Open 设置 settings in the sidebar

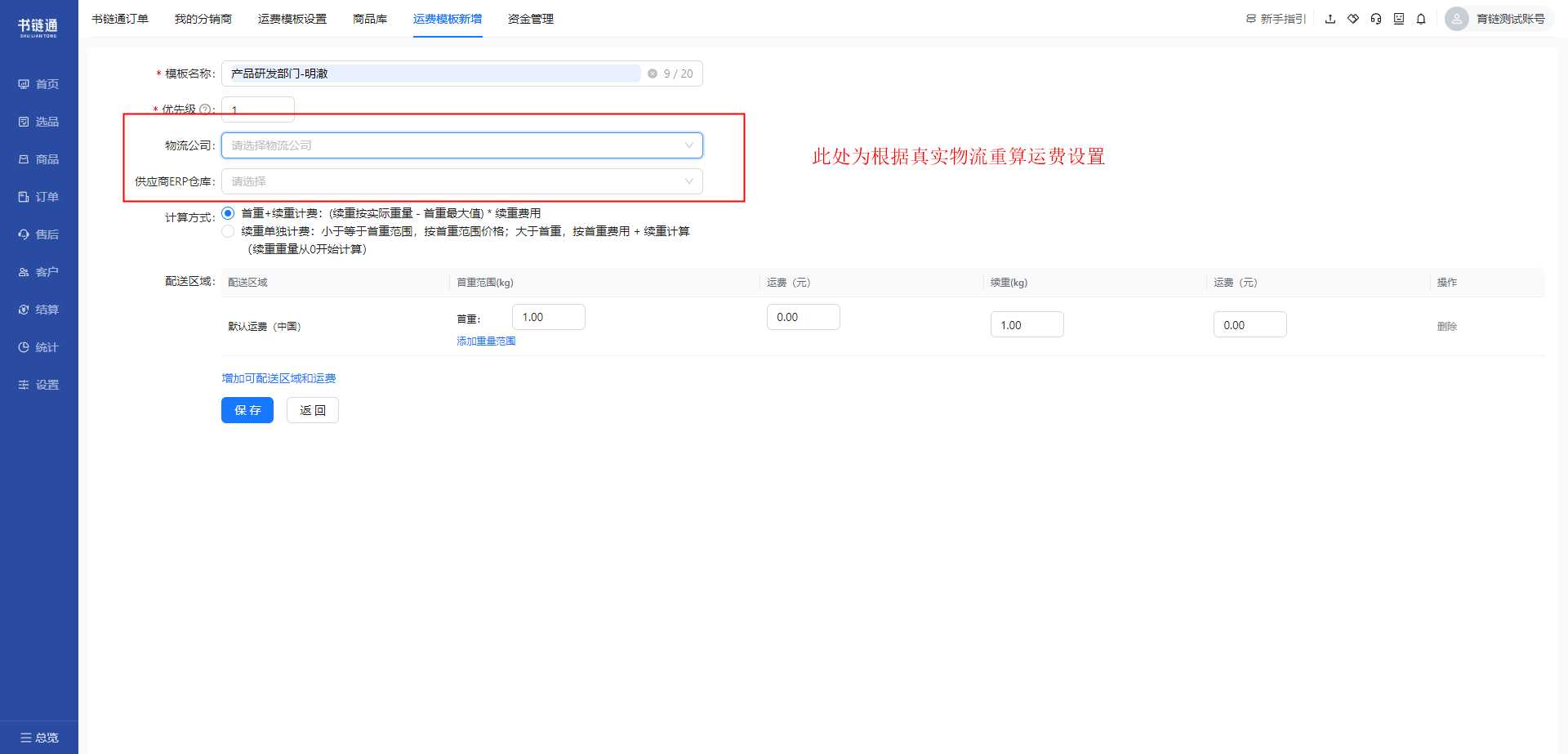(x=38, y=385)
